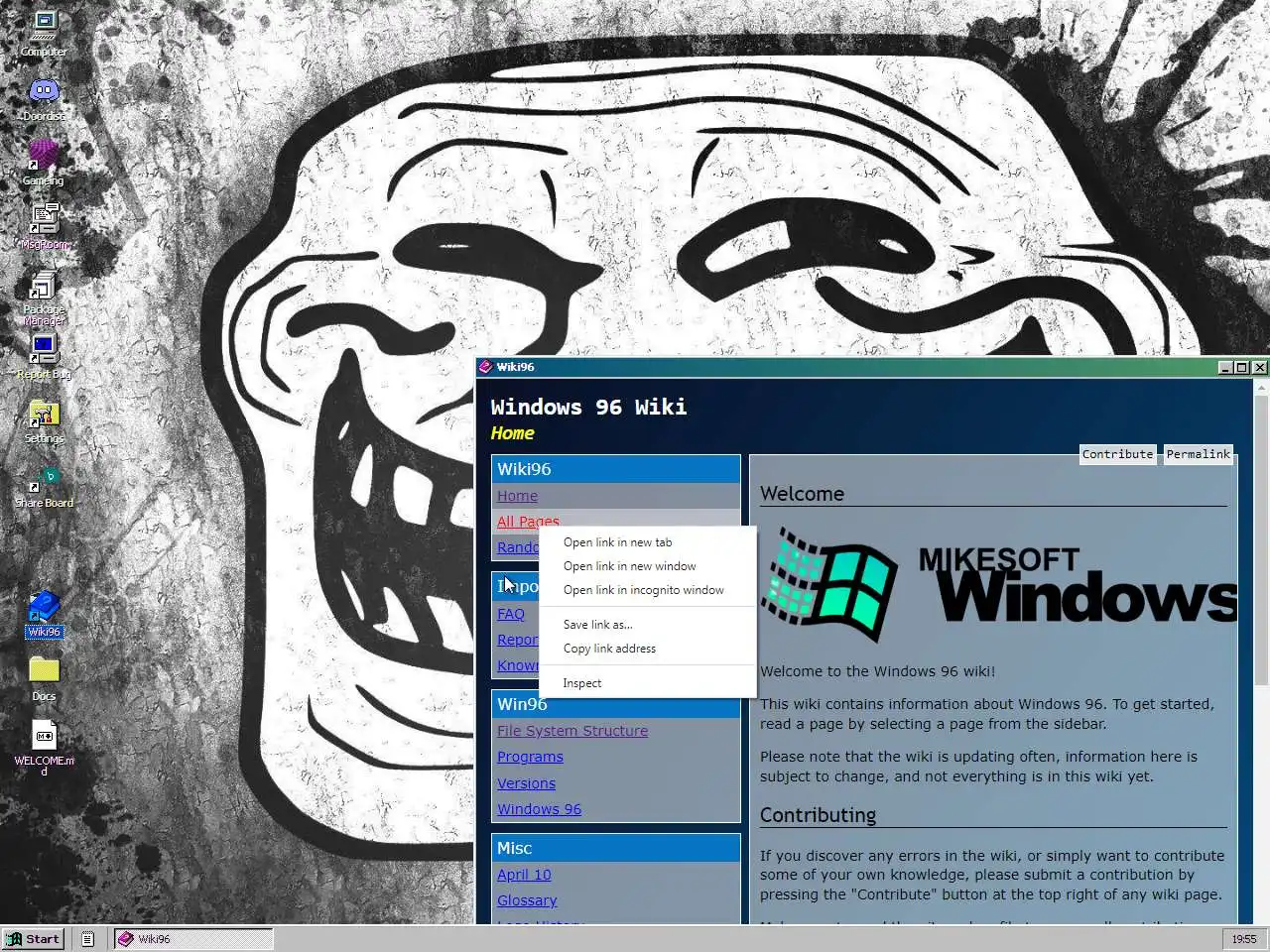1270x952 pixels.
Task: Open the FAQ link
Action: [x=511, y=614]
